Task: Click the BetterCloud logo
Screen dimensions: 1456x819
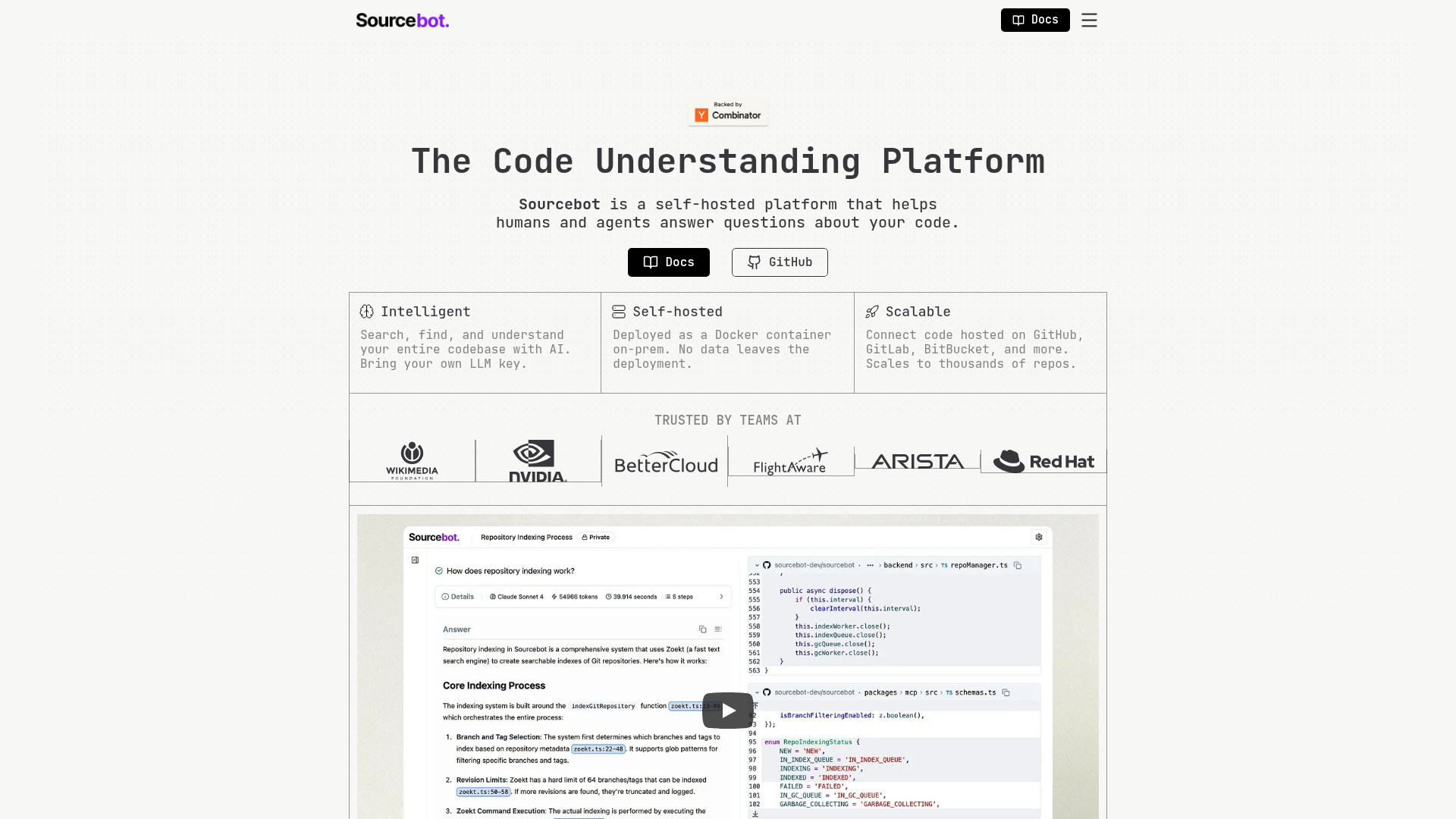Action: pyautogui.click(x=665, y=464)
